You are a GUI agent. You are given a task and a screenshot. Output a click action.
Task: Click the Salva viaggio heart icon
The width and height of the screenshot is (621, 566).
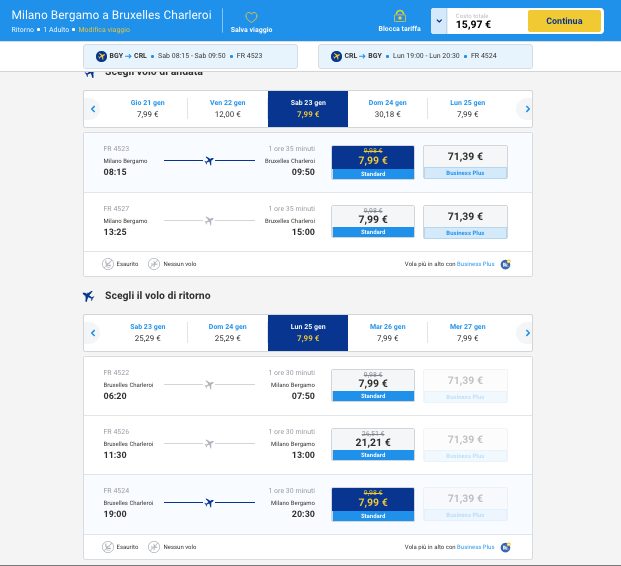pos(251,18)
